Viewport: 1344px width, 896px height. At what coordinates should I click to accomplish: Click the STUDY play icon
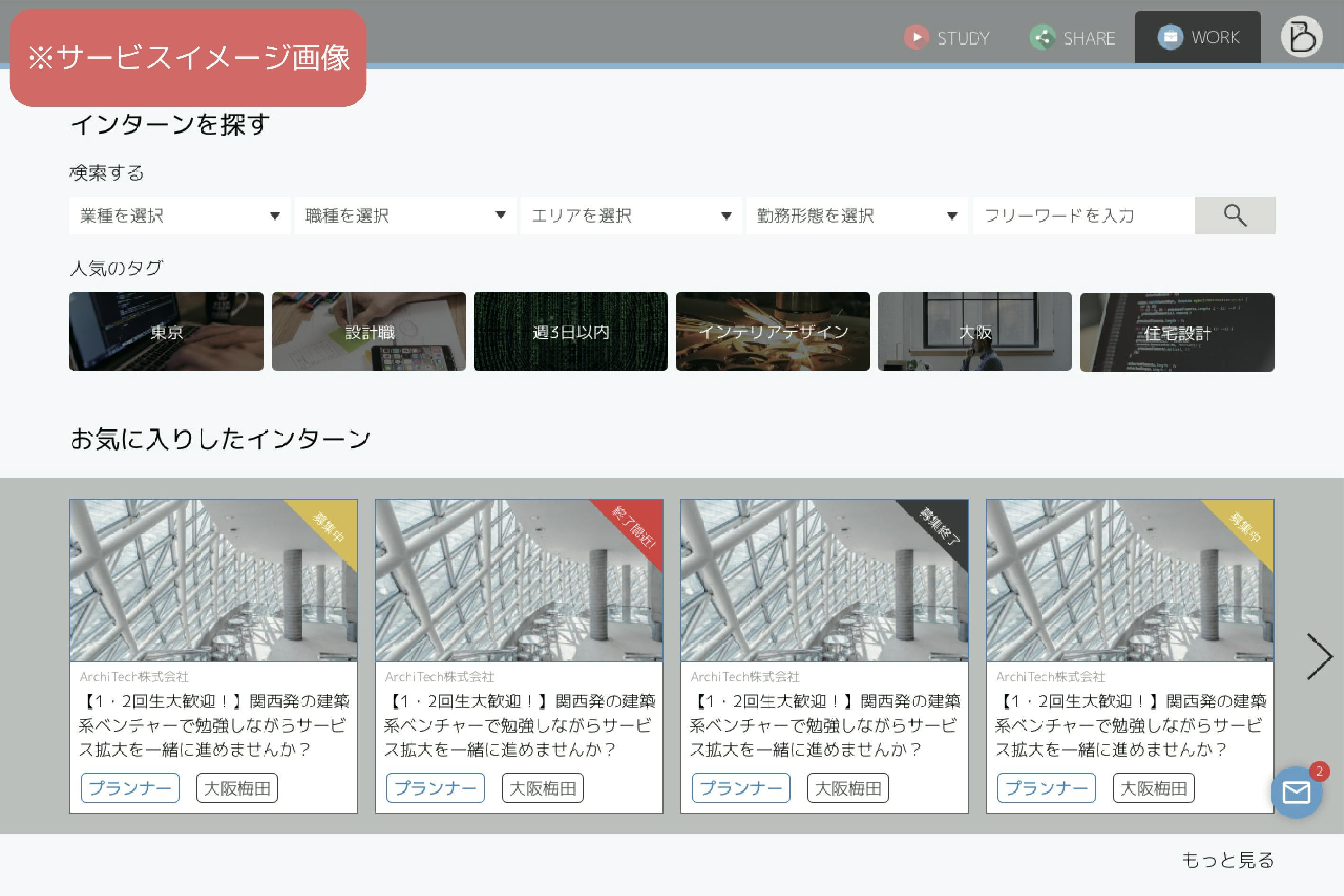916,38
